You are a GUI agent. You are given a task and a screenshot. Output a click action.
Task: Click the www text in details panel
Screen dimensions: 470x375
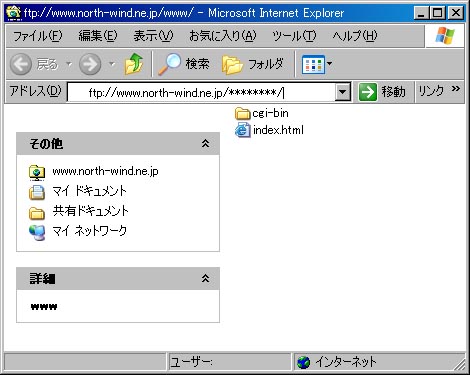44,306
